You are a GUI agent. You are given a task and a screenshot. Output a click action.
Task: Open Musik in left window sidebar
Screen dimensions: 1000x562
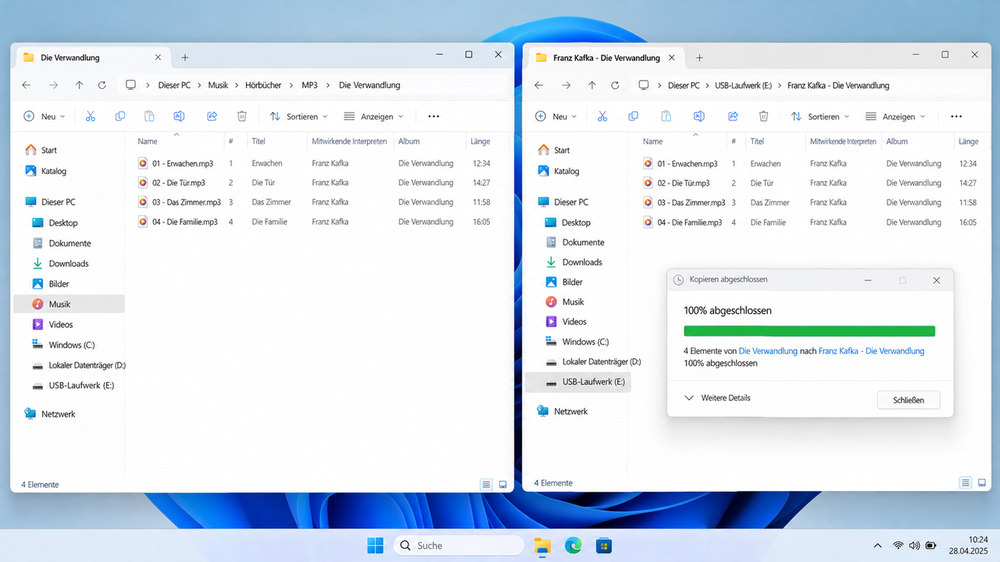pos(69,304)
